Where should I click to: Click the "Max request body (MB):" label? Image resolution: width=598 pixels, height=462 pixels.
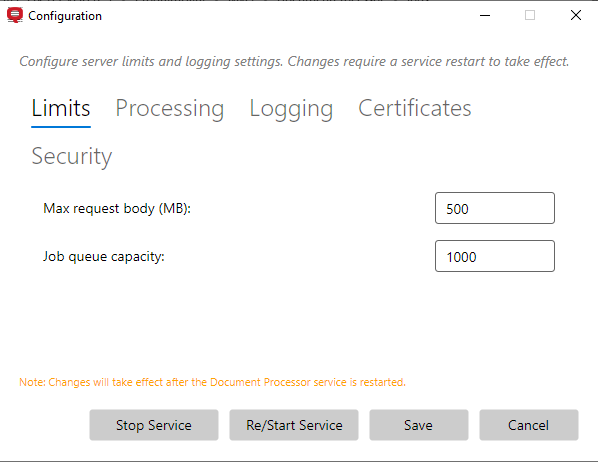click(x=117, y=209)
